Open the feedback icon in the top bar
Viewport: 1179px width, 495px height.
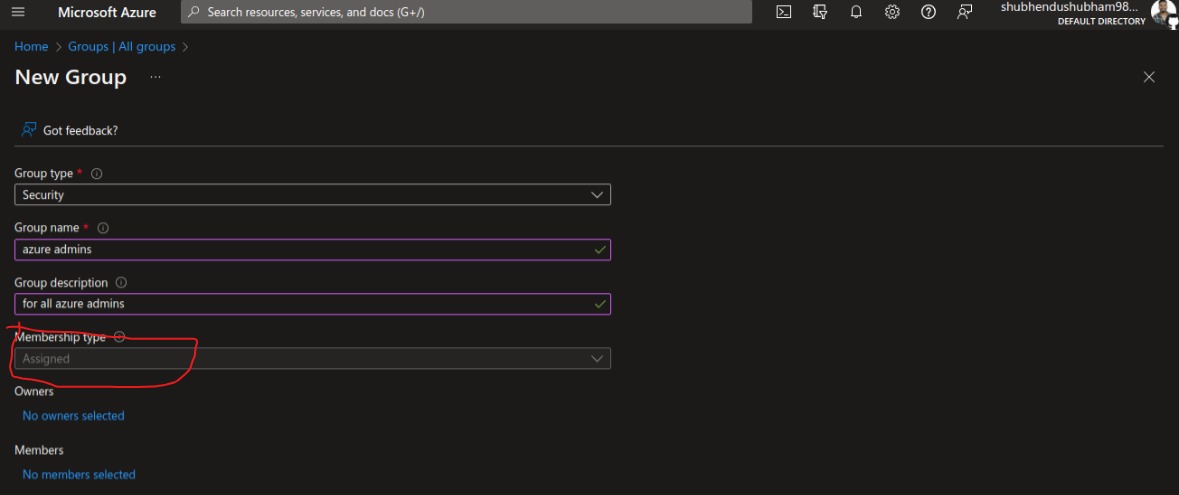tap(964, 12)
